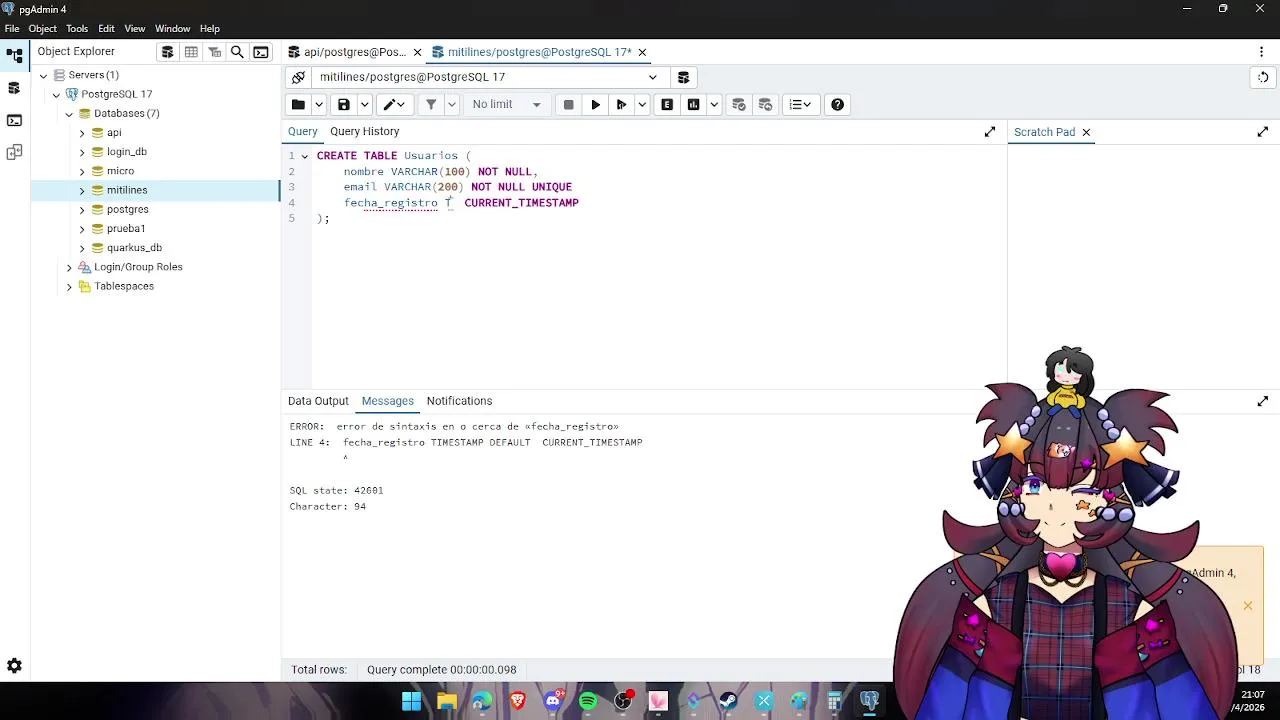Expand the Scratch Pad panel

point(1263,131)
